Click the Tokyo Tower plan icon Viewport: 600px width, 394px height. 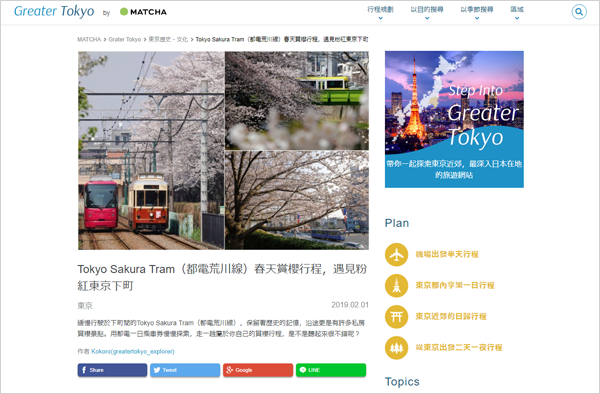pos(396,285)
